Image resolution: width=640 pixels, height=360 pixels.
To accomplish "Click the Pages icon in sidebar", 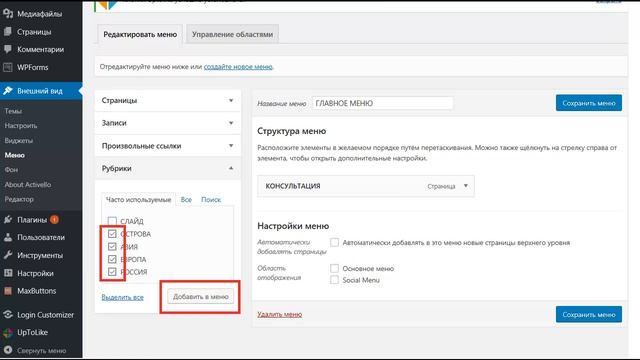I will tap(8, 31).
